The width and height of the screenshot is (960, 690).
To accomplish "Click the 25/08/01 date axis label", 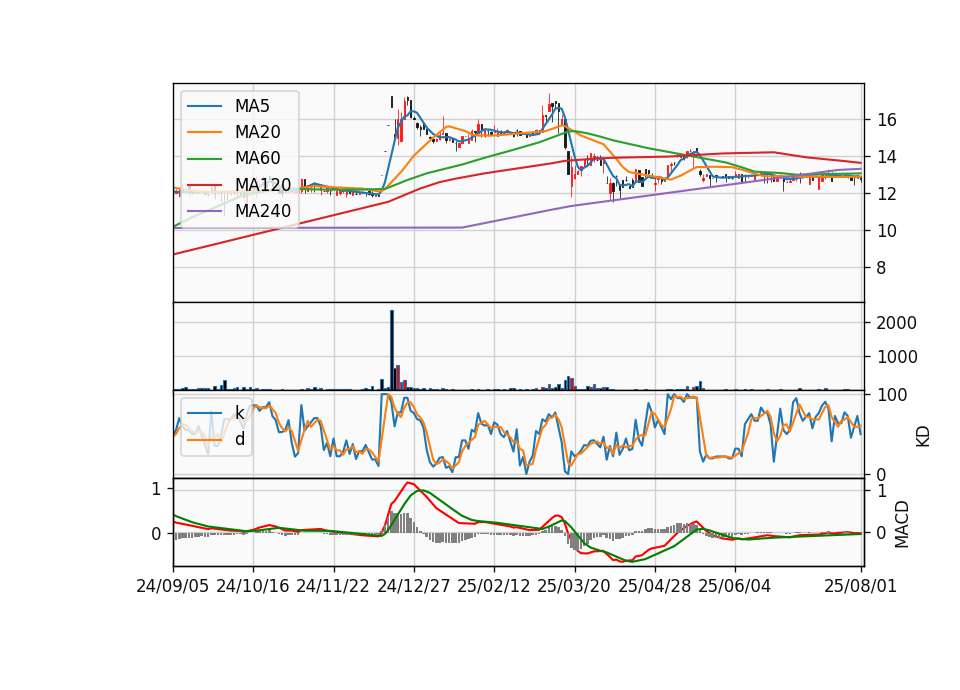I will tap(861, 586).
